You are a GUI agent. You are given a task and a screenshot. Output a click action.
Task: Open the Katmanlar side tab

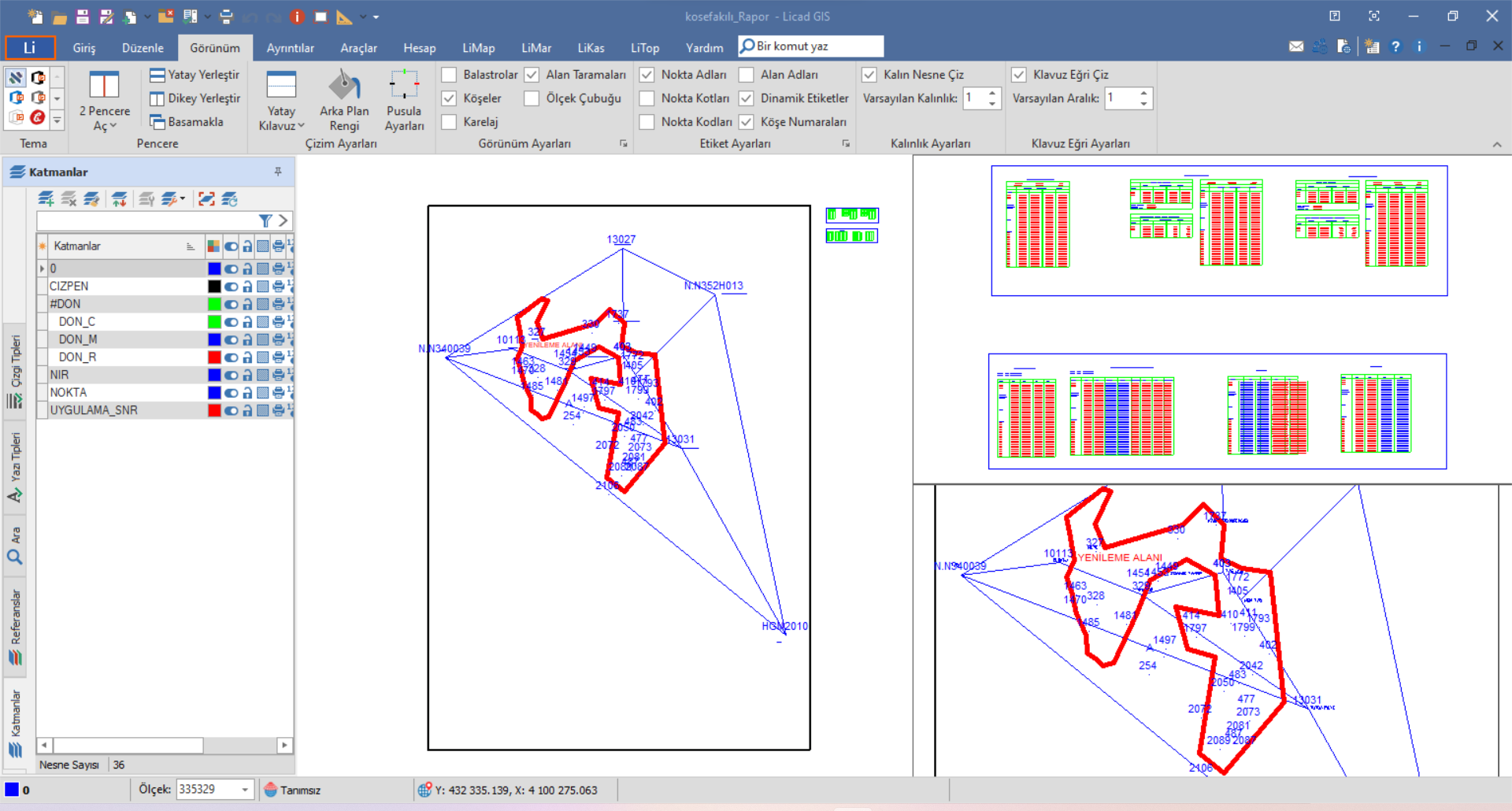pos(15,724)
